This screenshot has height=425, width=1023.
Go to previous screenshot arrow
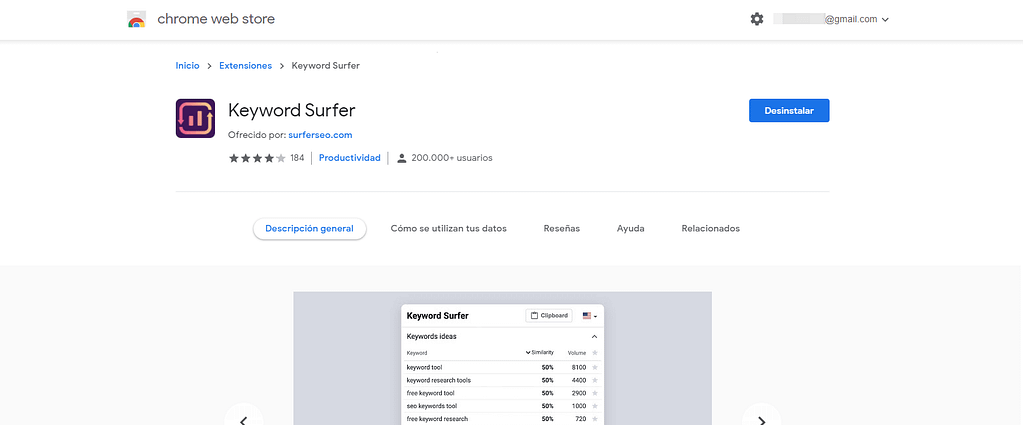243,420
